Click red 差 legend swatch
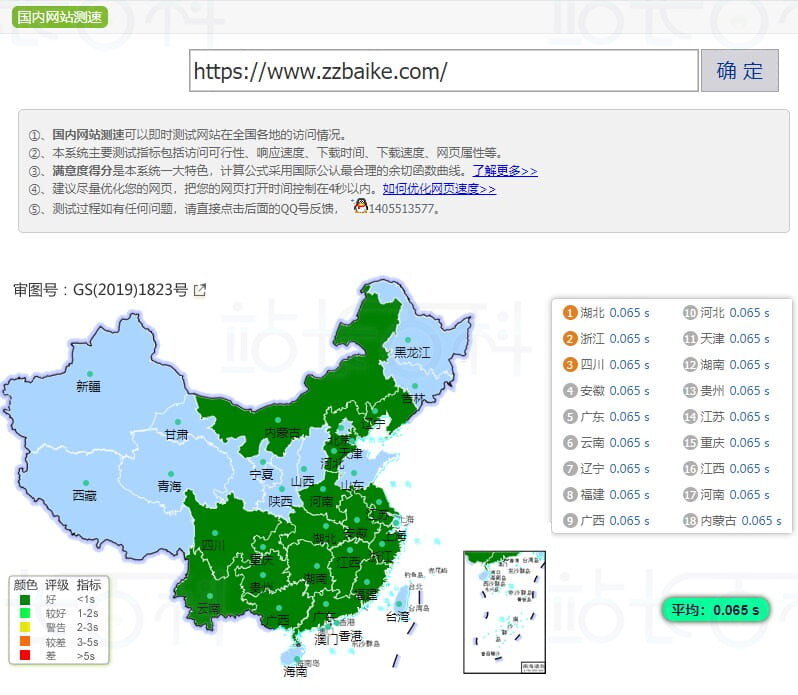This screenshot has width=798, height=695. coord(24,655)
